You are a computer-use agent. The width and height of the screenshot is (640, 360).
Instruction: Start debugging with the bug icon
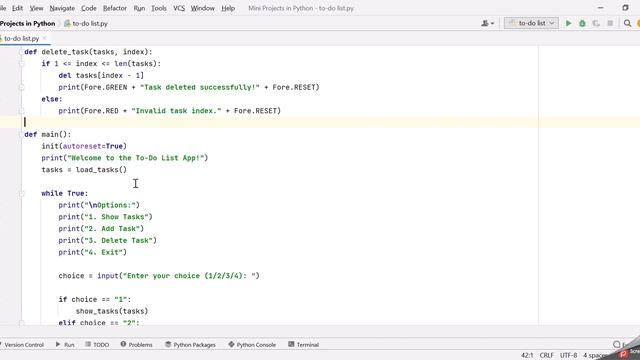(x=582, y=23)
